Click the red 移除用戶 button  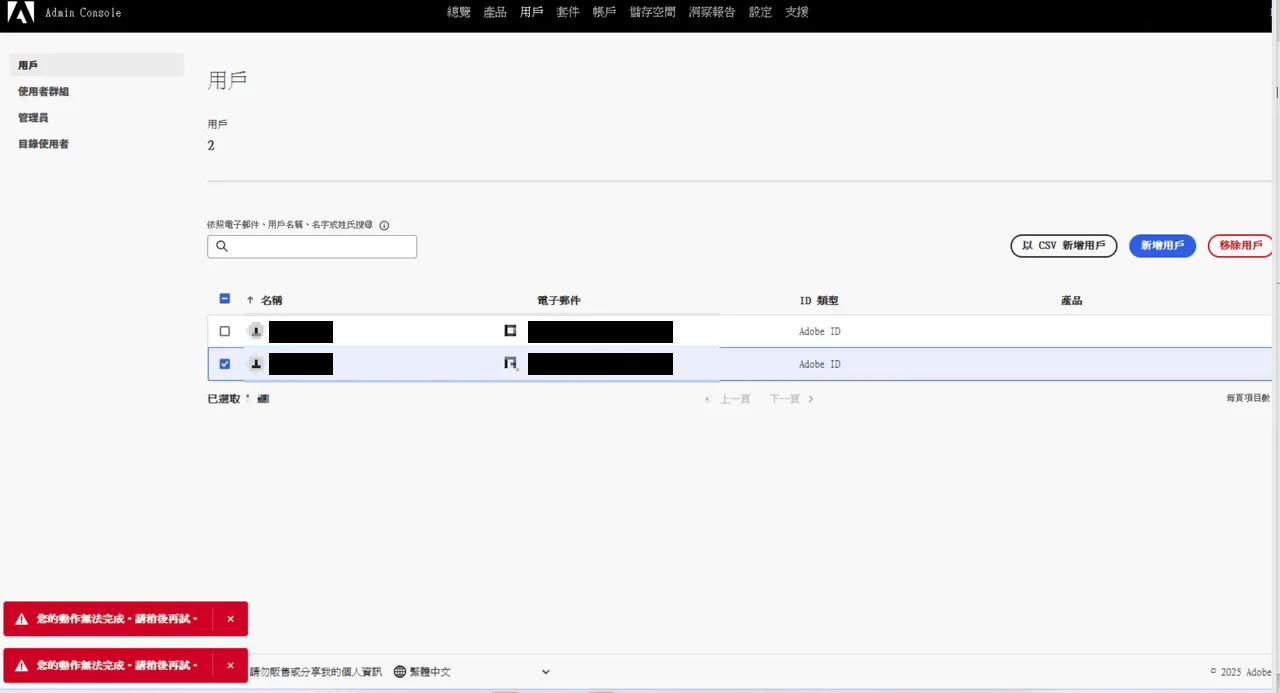[x=1241, y=246]
